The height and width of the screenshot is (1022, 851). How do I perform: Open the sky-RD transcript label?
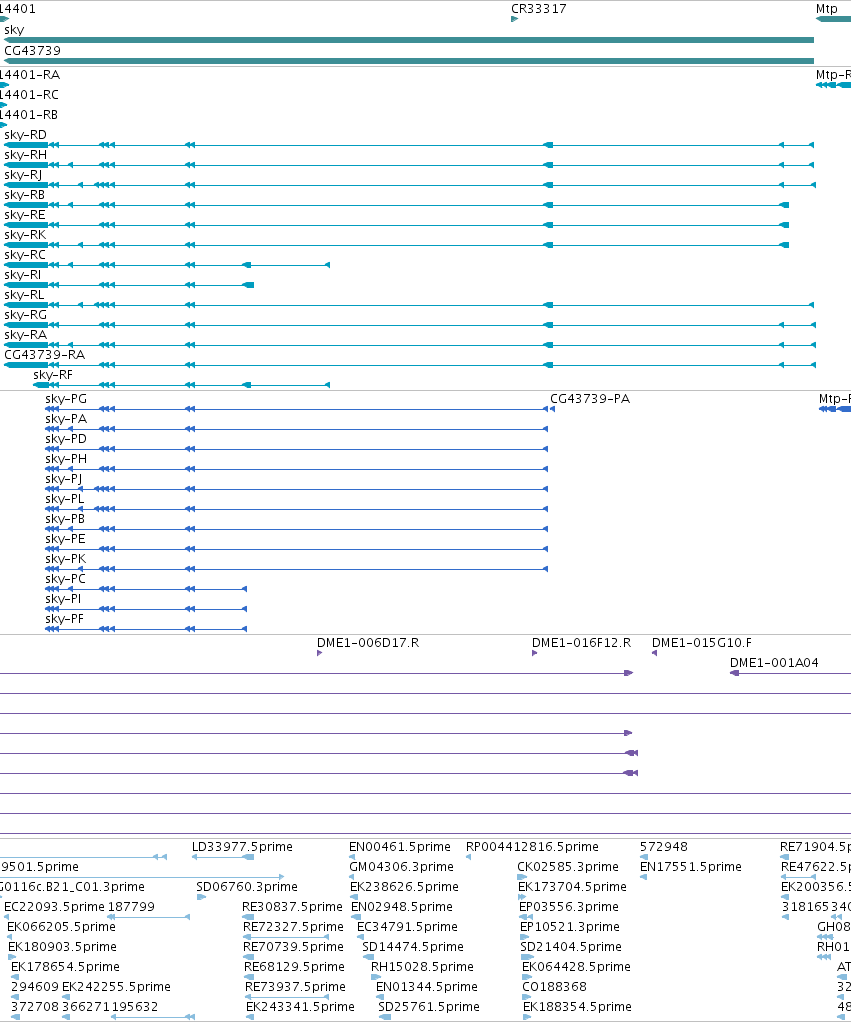click(25, 135)
